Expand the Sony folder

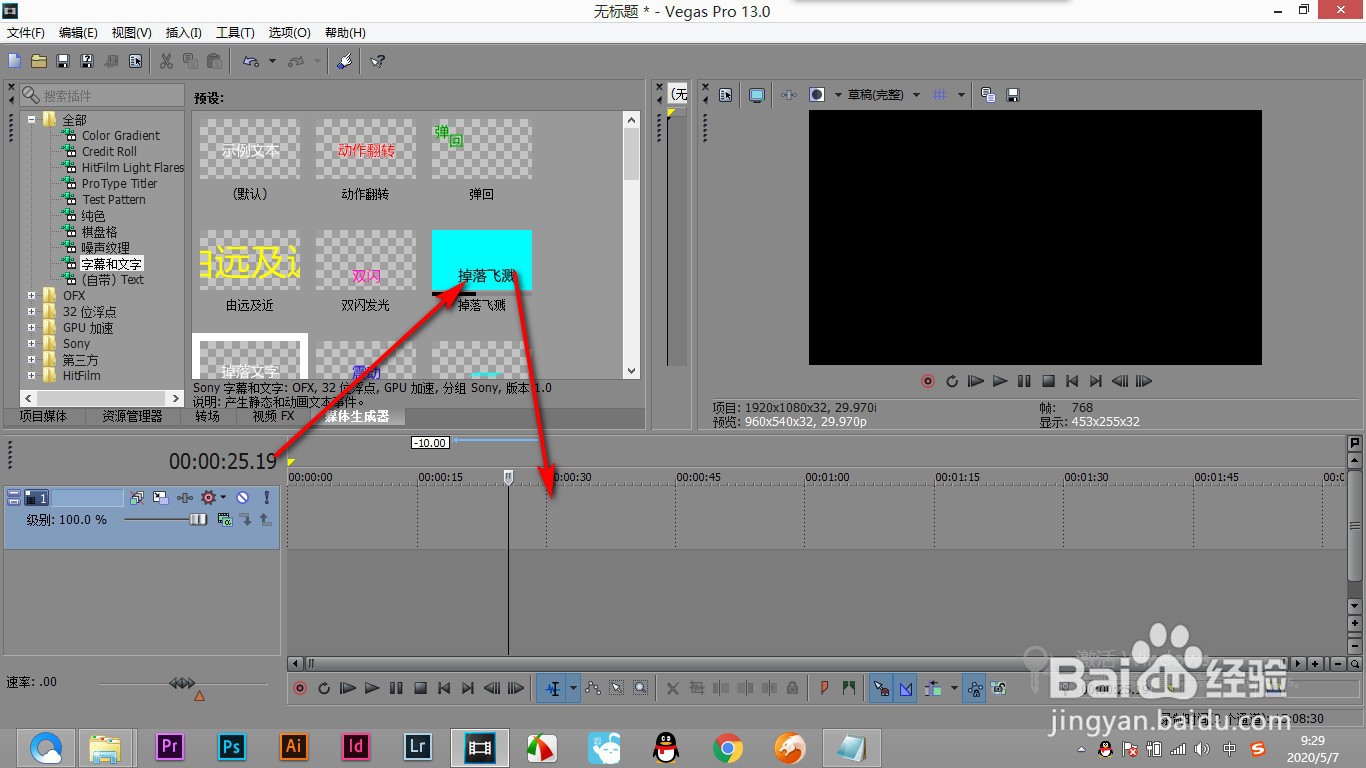pos(32,343)
